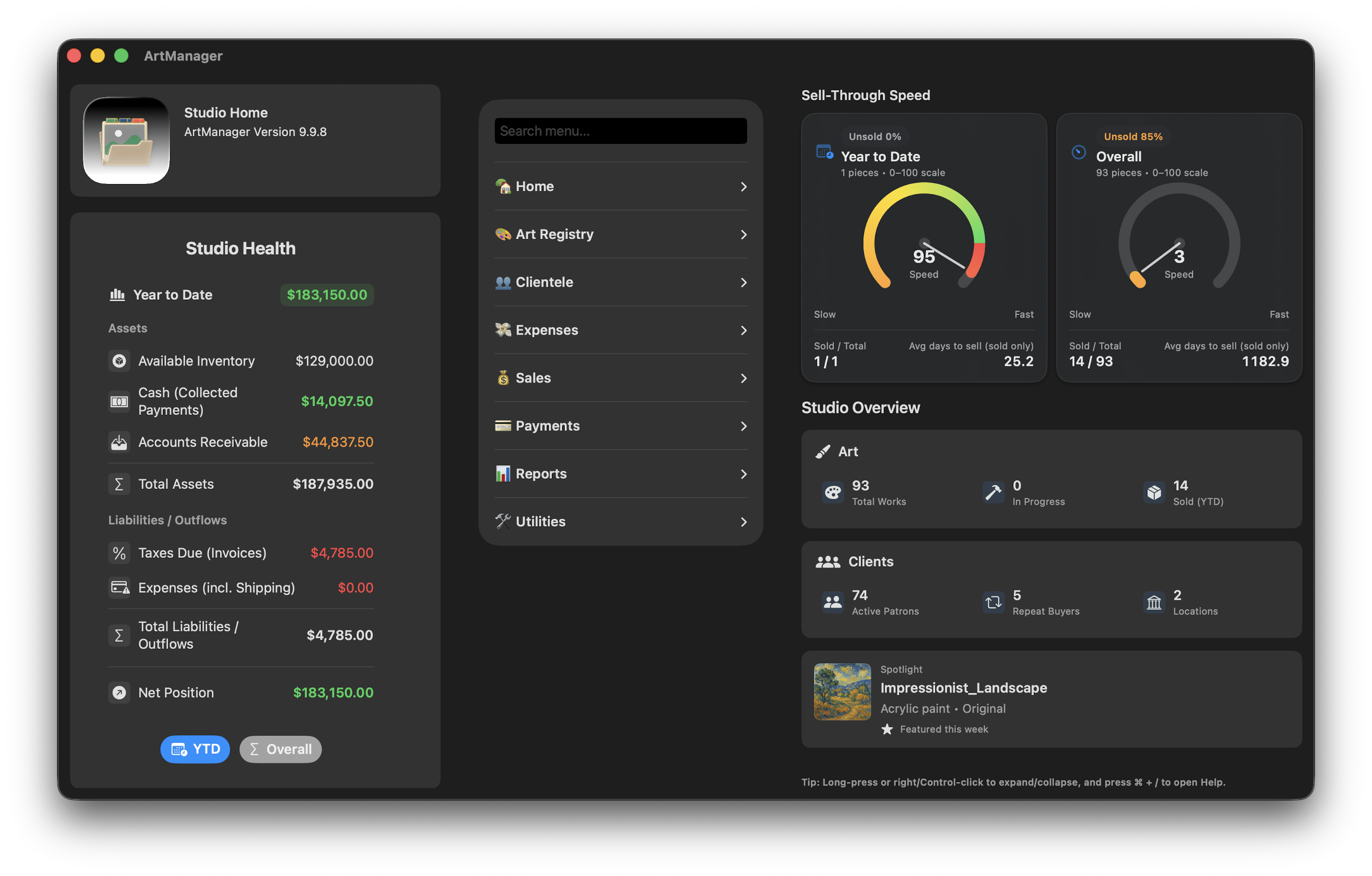The height and width of the screenshot is (876, 1372).
Task: Click the Cash Collected Payments banknote icon
Action: (x=119, y=402)
